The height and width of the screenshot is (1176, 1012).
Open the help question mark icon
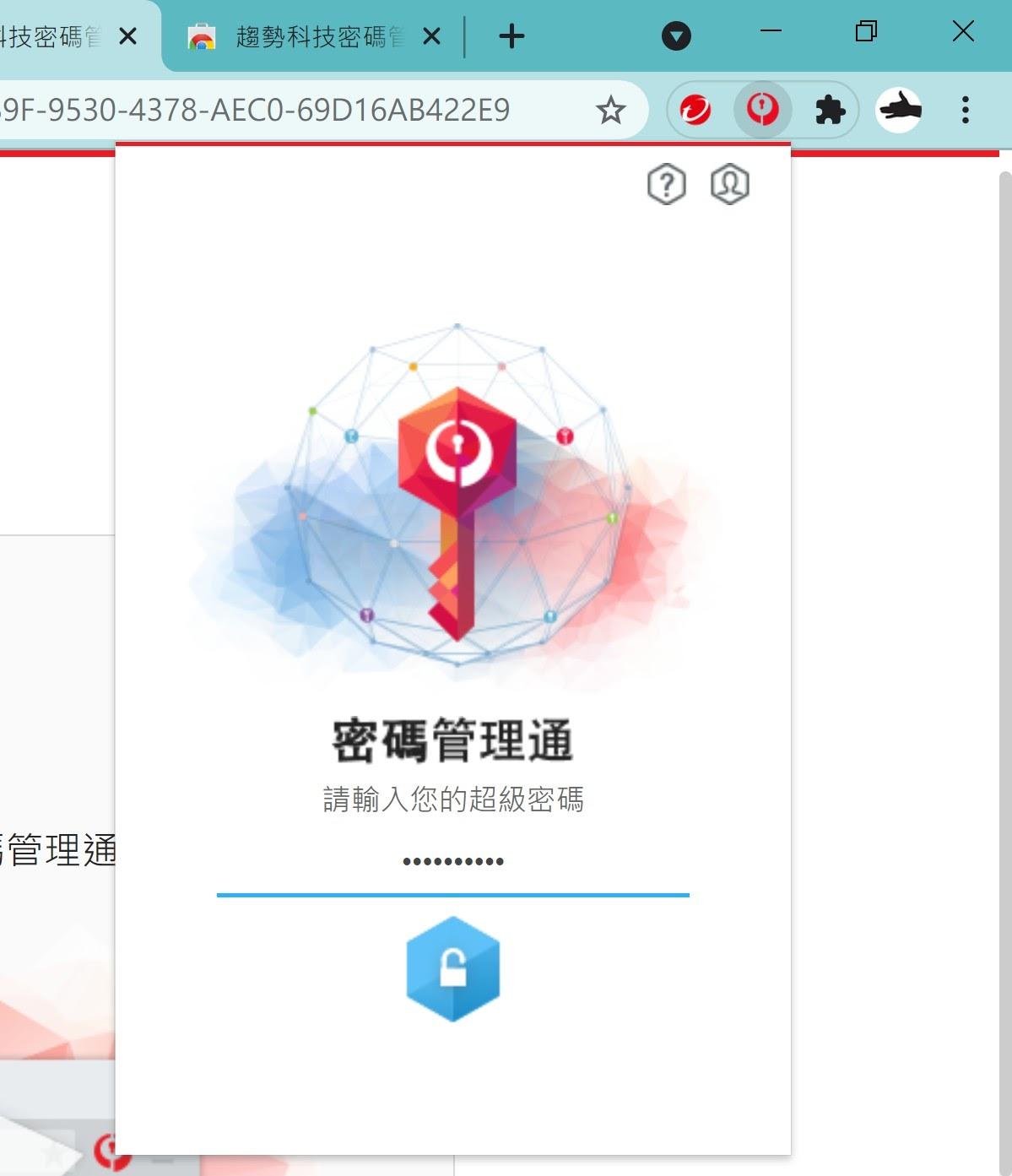(667, 184)
